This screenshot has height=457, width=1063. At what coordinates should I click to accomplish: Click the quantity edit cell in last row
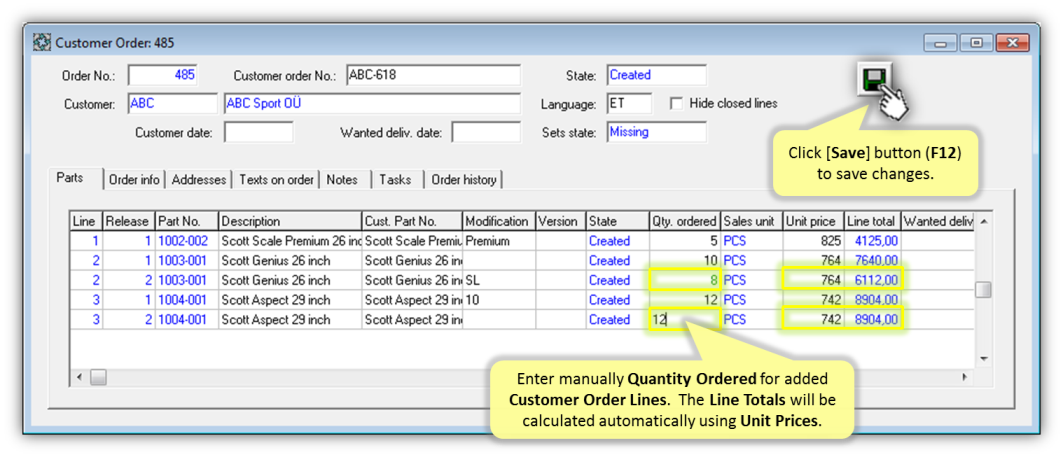click(x=685, y=319)
